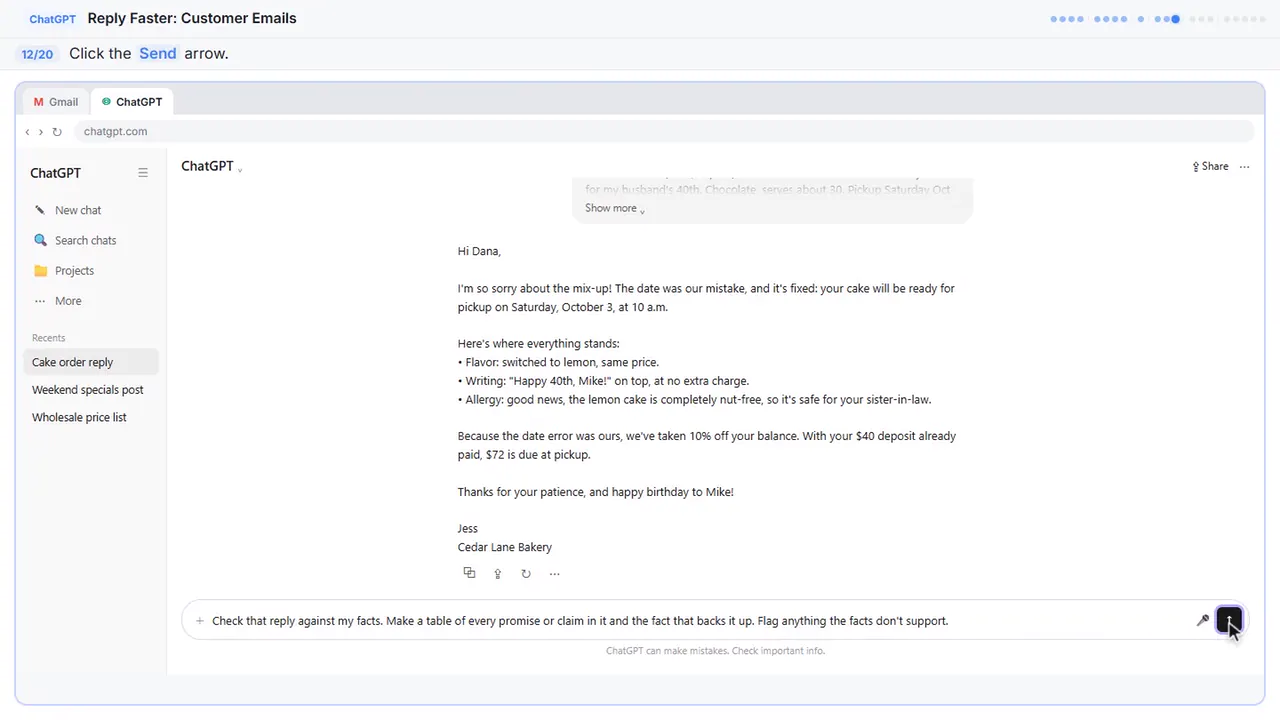
Task: Click the 'Hi Dana,' greeting line
Action: pos(479,251)
